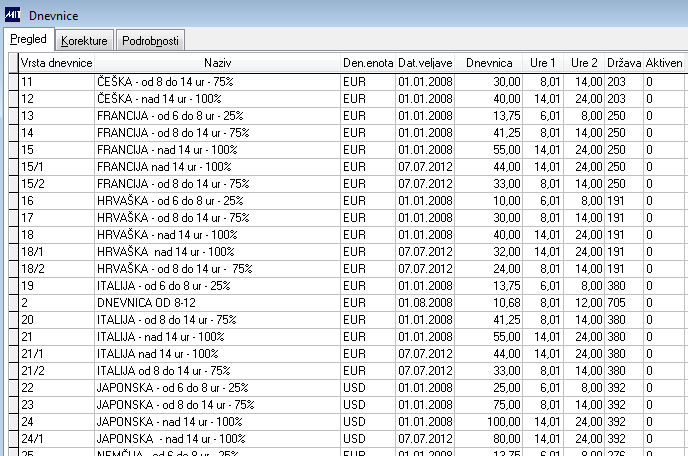
Task: Click the Dnevnica column header
Action: (489, 63)
